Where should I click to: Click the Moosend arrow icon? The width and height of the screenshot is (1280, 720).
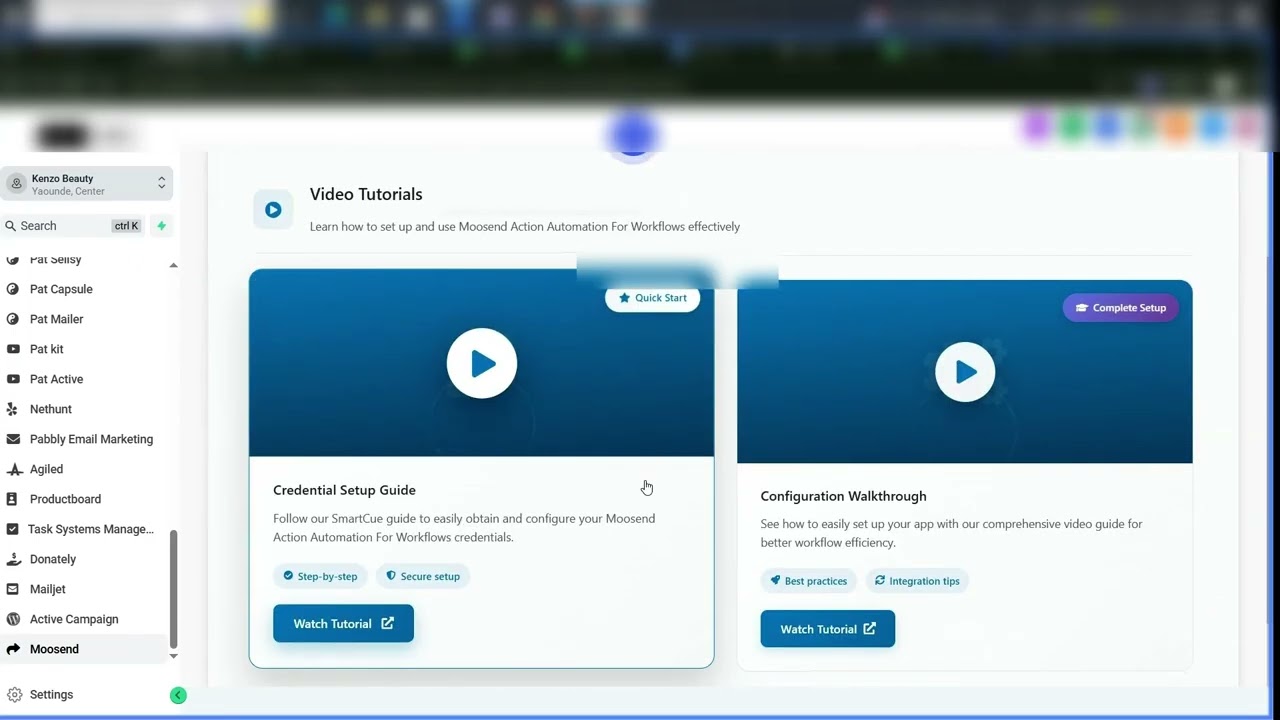pyautogui.click(x=13, y=649)
